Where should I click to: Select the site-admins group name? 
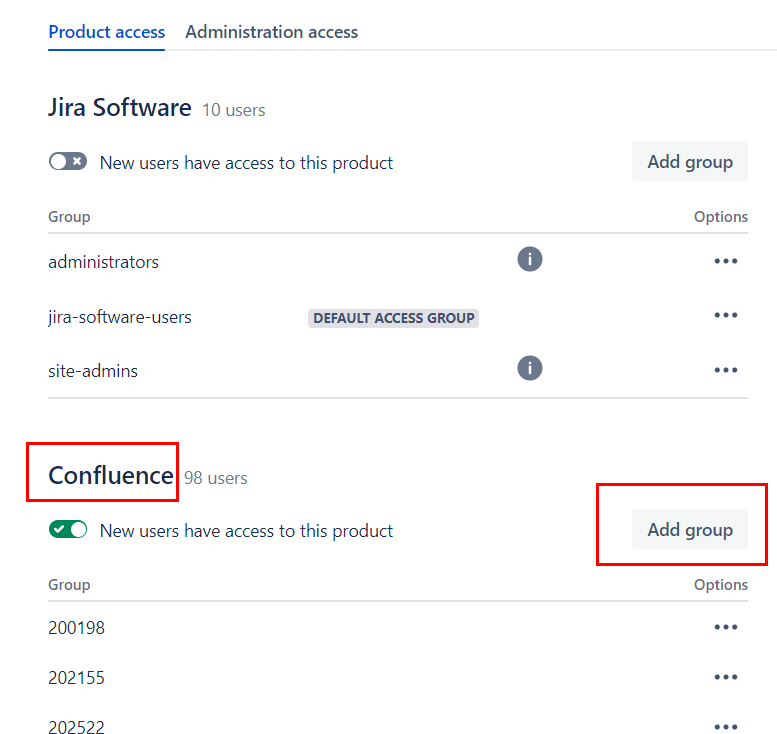pos(93,371)
